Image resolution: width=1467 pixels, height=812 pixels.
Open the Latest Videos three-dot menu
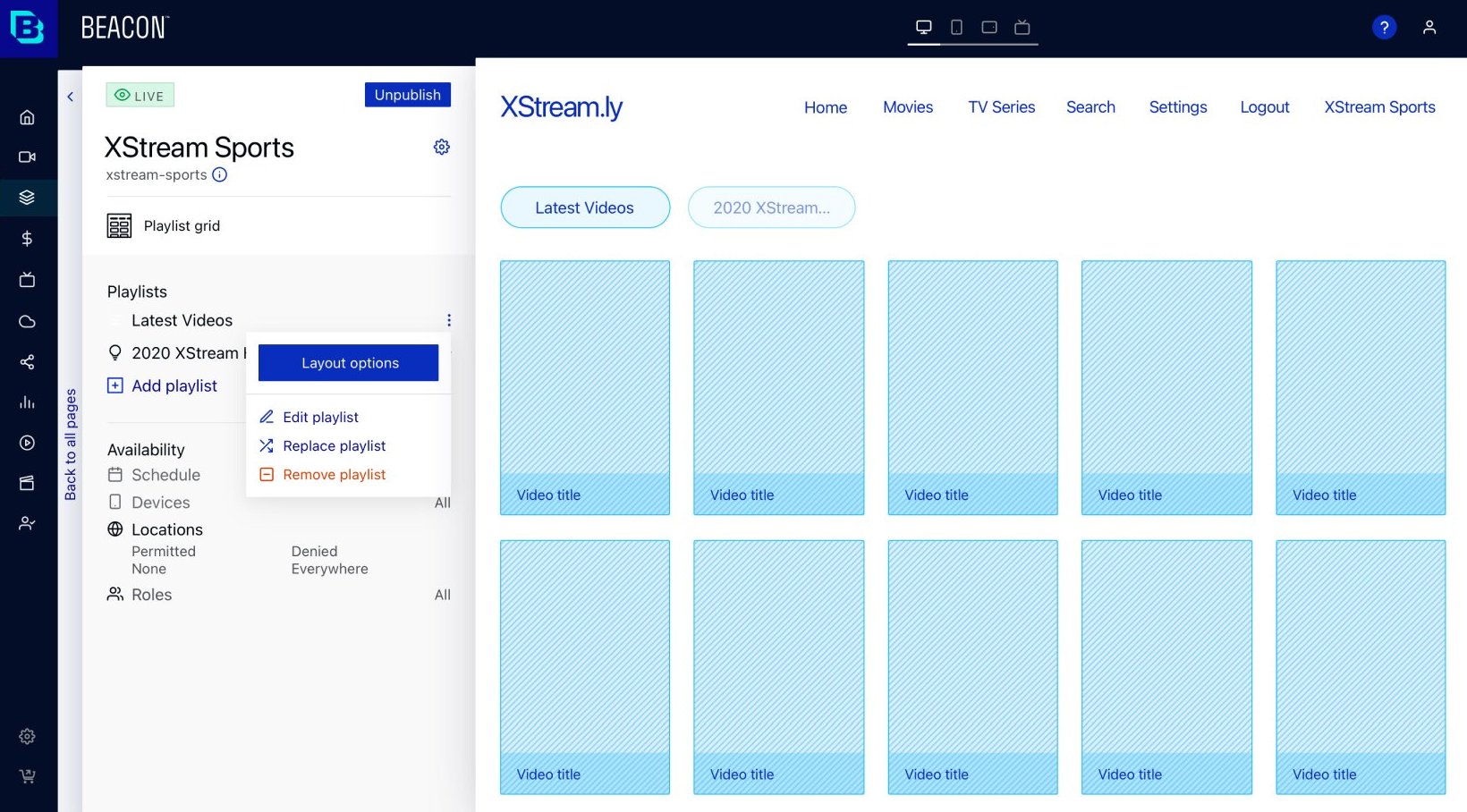coord(449,320)
